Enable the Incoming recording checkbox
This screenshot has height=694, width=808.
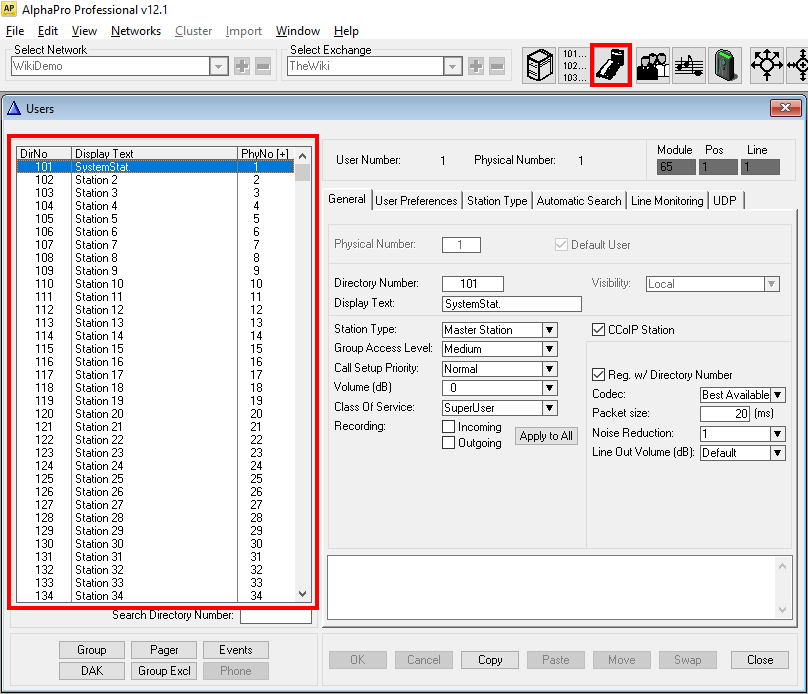click(x=449, y=427)
